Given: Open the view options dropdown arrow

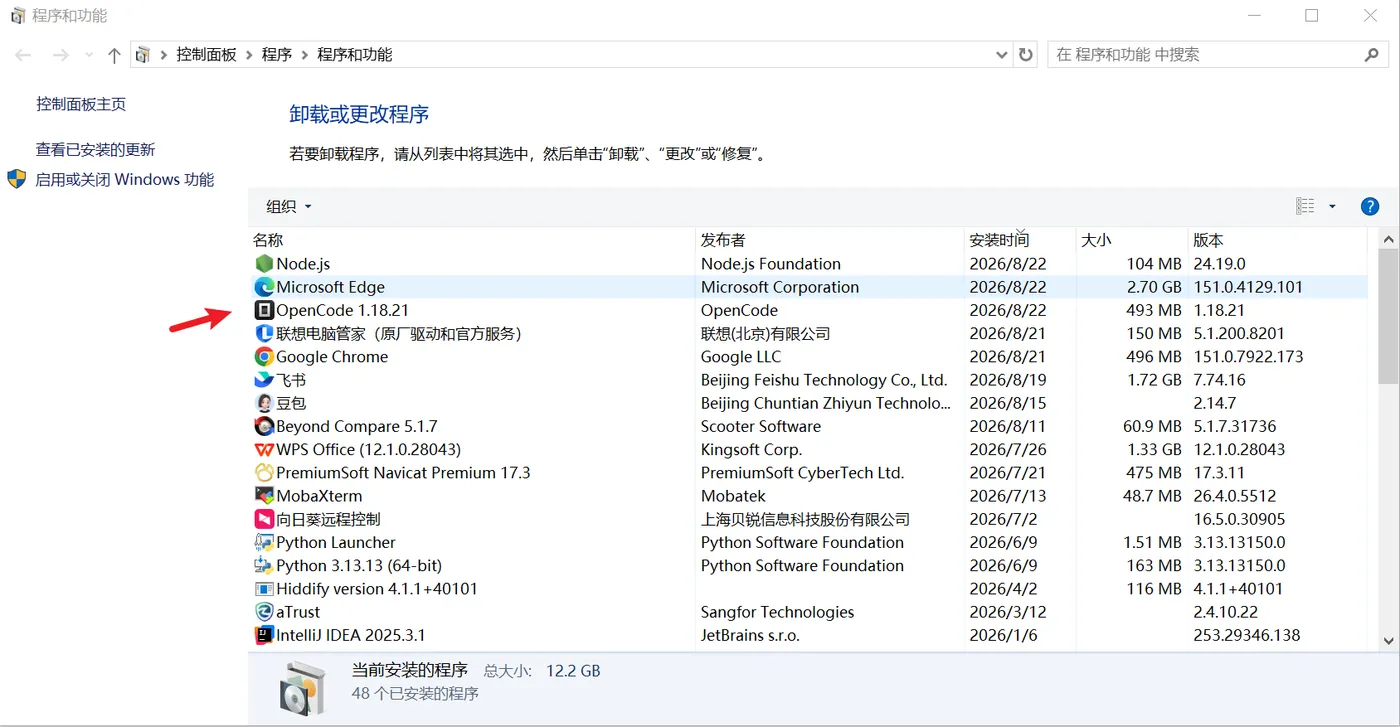Looking at the screenshot, I should (x=1332, y=206).
